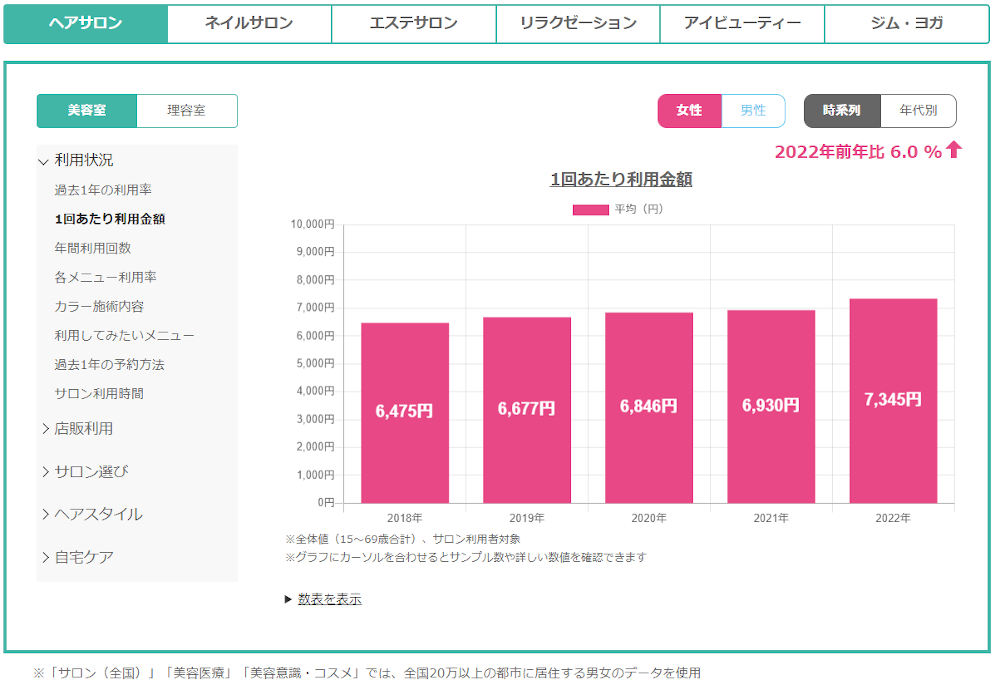Select the 時系列 view mode
Screen dimensions: 1000x685
point(842,111)
